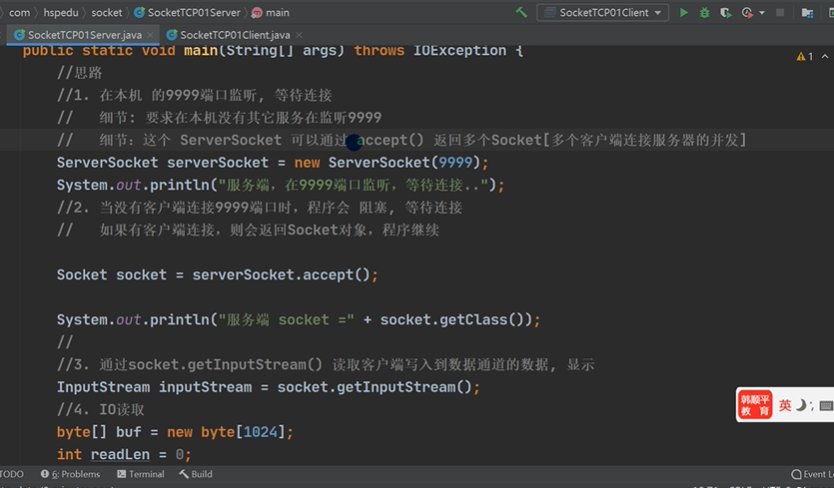Click on 'new ServerSocket(9999)' code text

click(x=387, y=162)
